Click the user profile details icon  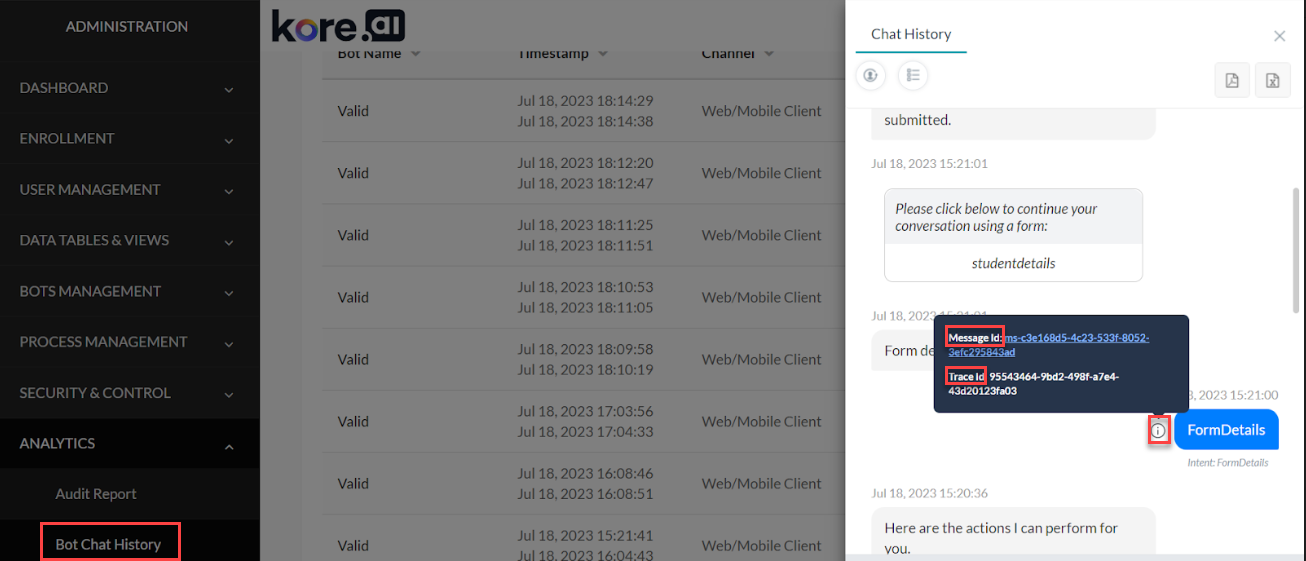point(871,75)
